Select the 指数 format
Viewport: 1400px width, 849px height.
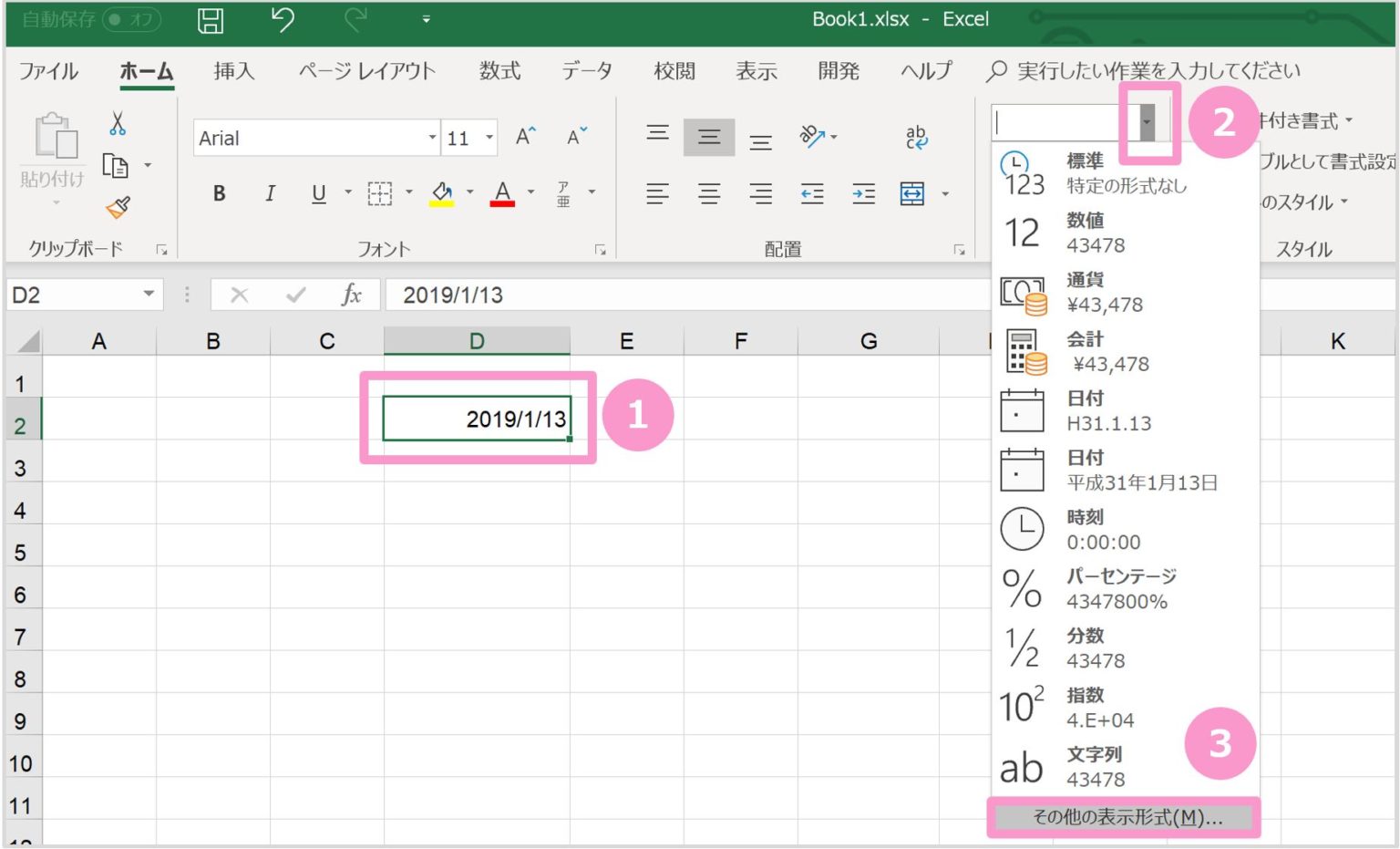tap(1125, 707)
